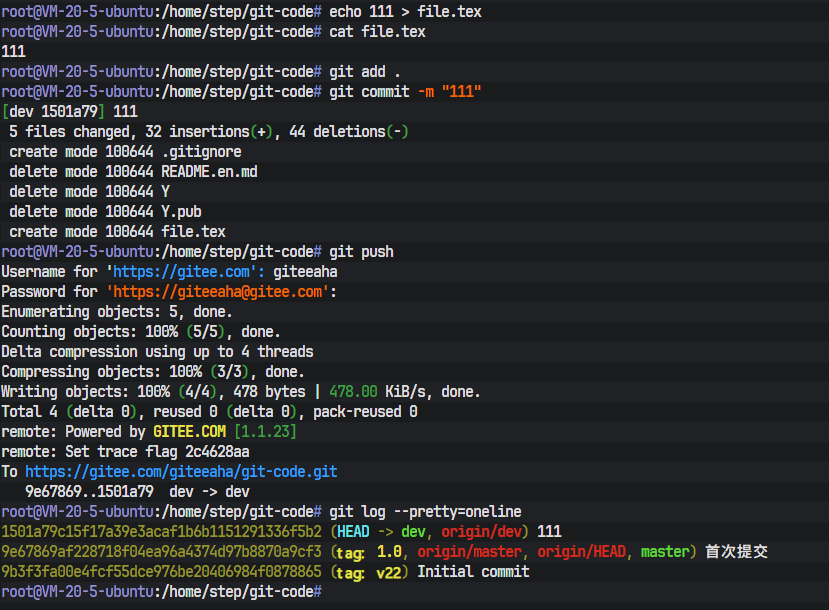Click the 'Initial commit' message text

(473, 571)
